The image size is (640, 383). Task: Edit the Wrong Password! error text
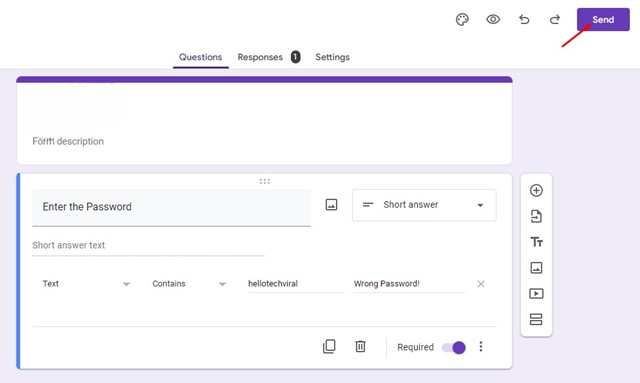click(x=409, y=284)
